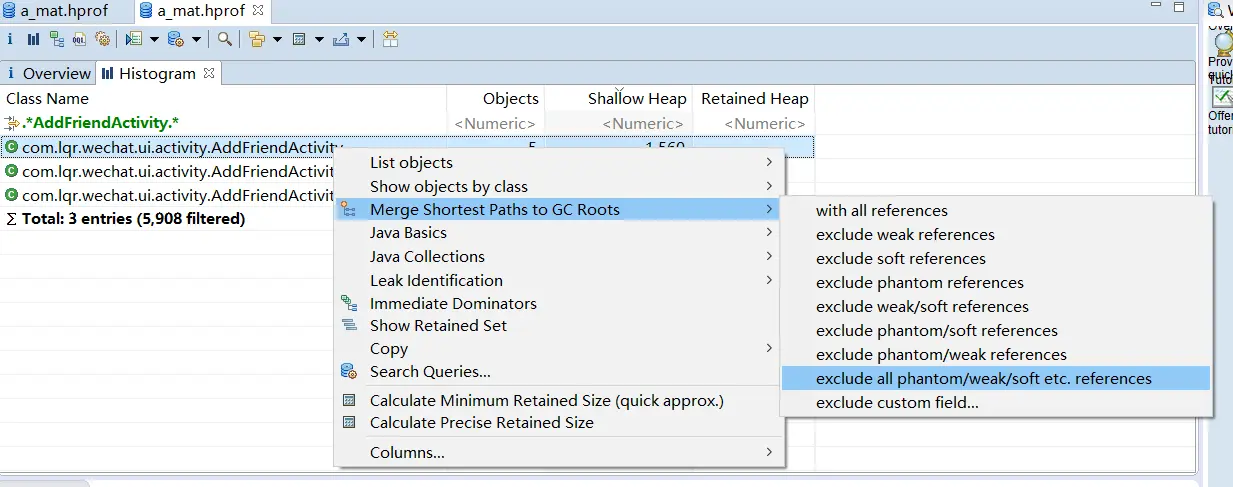Close the Histogram tab
This screenshot has width=1233, height=487.
[209, 73]
